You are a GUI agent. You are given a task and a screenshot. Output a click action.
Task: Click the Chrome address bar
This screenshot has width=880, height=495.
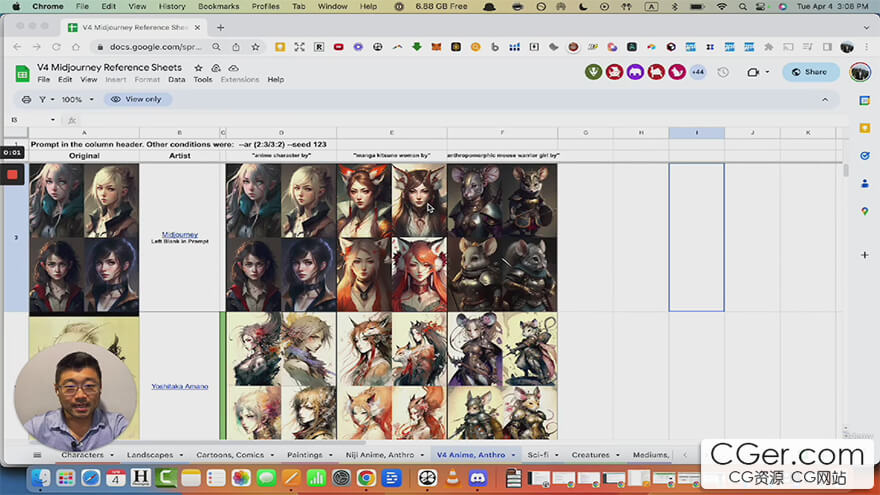click(155, 47)
